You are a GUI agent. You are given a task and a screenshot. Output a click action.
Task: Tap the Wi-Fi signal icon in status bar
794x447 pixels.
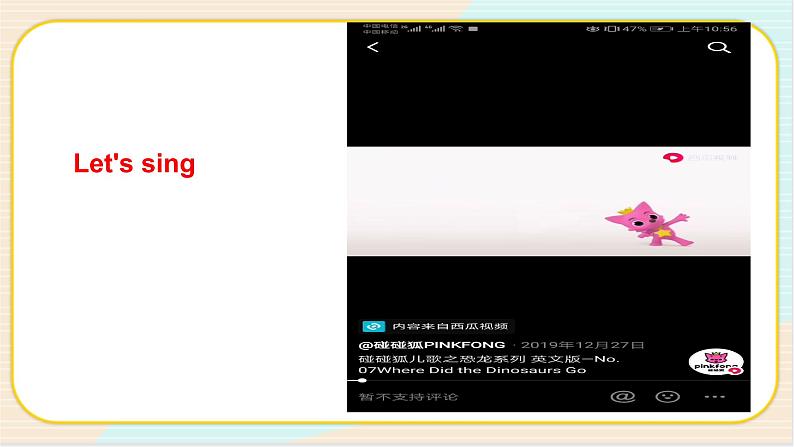(x=456, y=28)
